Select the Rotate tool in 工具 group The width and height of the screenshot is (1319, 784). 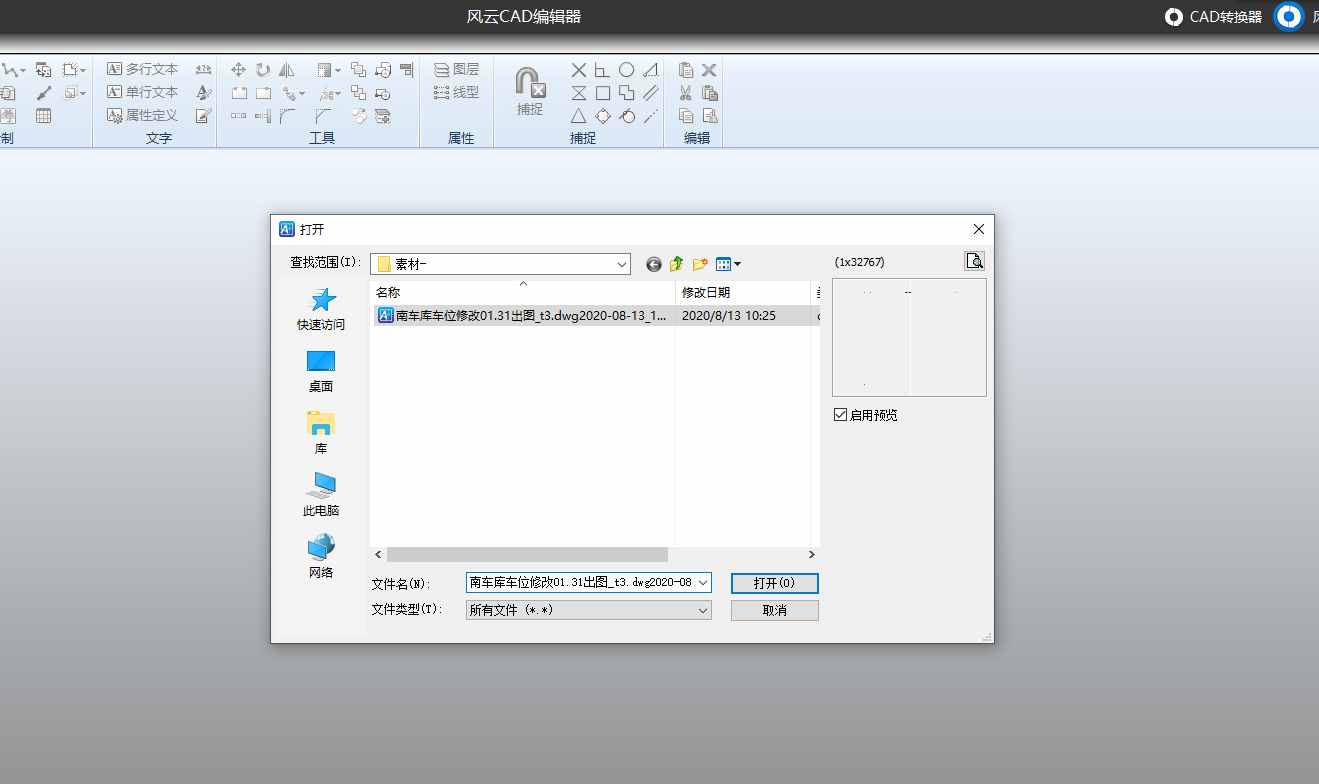click(x=262, y=69)
